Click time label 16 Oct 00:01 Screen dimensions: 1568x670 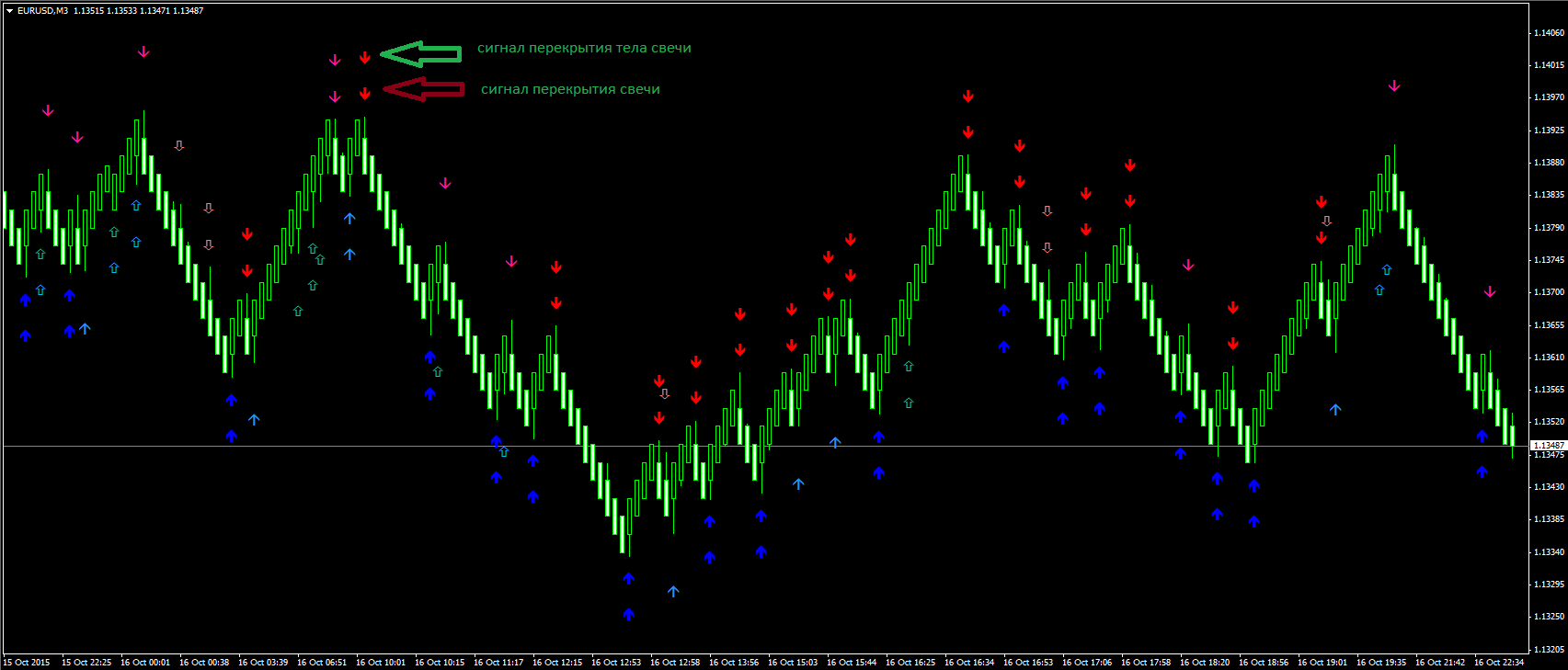click(145, 663)
